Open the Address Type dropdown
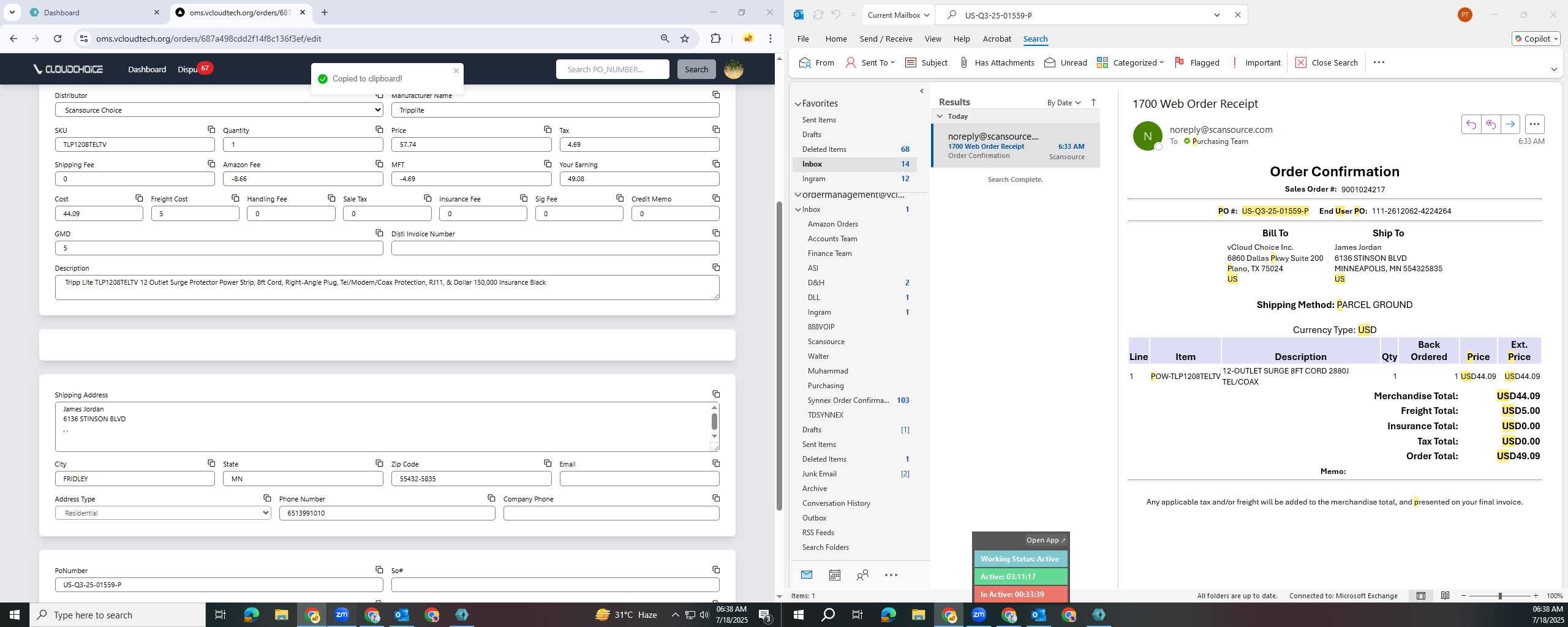Screen dimensions: 1568x627 point(163,513)
